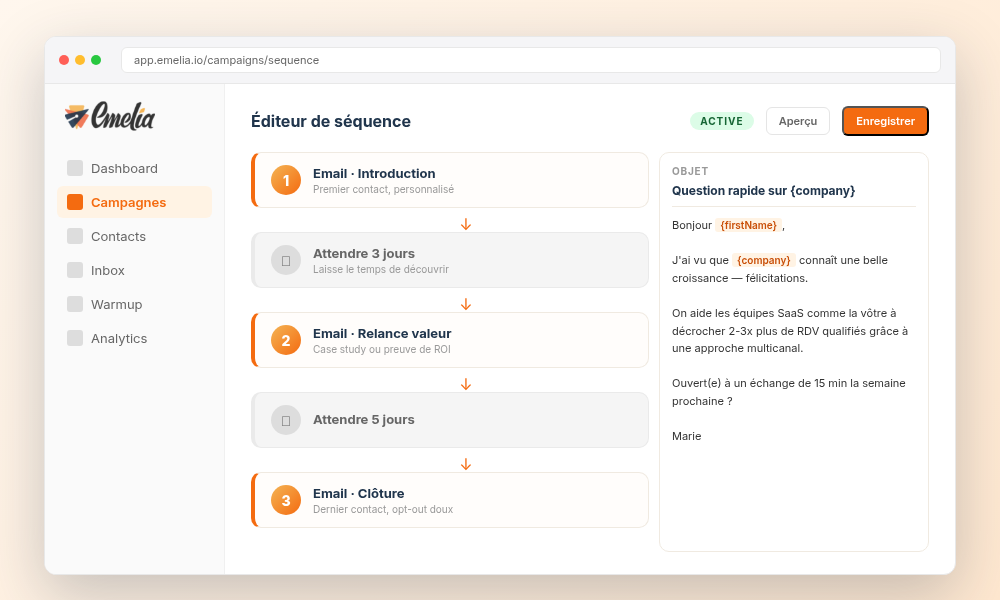Screen dimensions: 1000x600
Task: Click the subject line Question rapide sur {company}
Action: tap(763, 191)
